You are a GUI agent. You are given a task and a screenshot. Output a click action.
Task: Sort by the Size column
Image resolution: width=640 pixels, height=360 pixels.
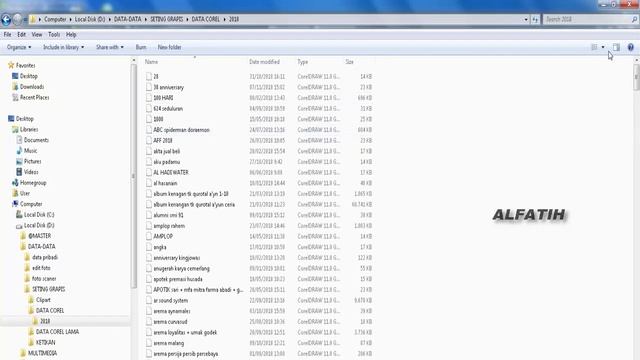(x=349, y=62)
